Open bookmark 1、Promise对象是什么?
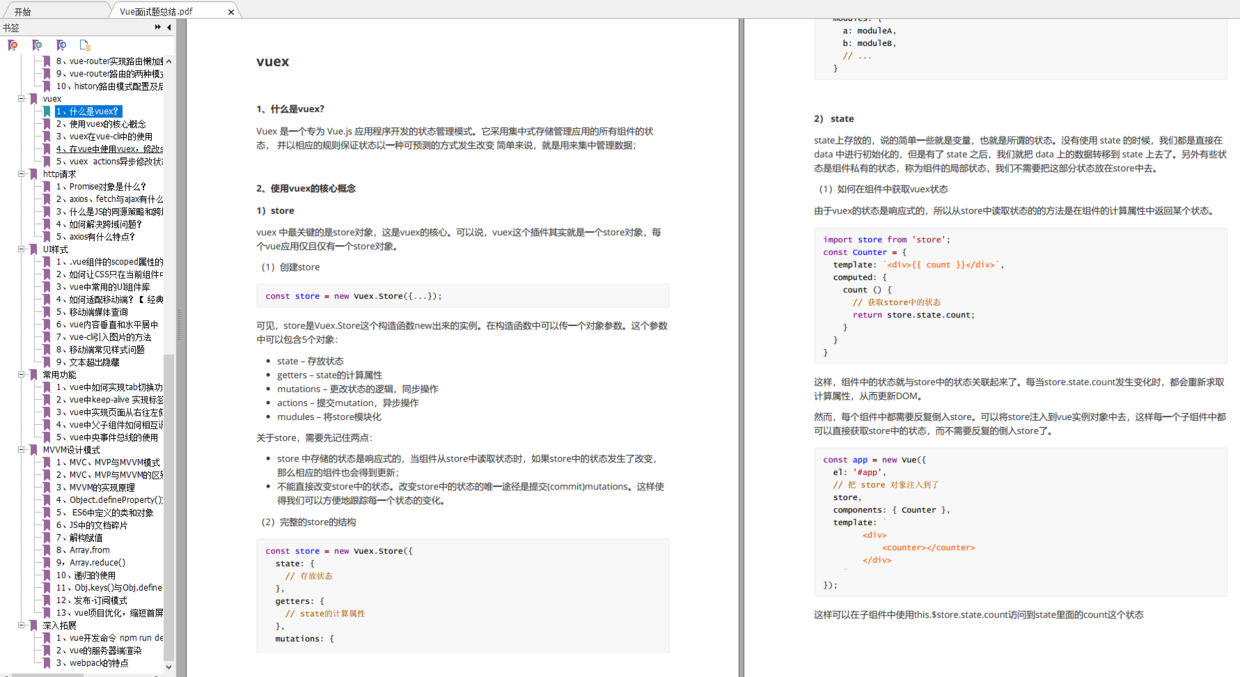The image size is (1240, 677). [x=101, y=186]
